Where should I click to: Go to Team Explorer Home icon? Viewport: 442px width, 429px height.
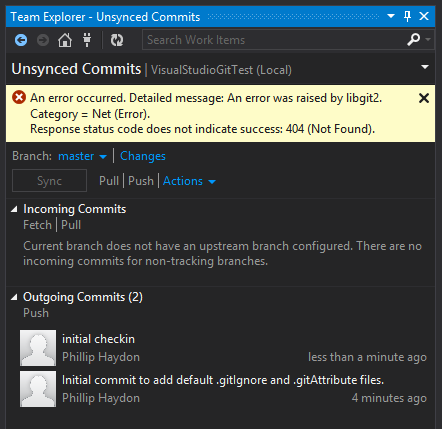[65, 40]
